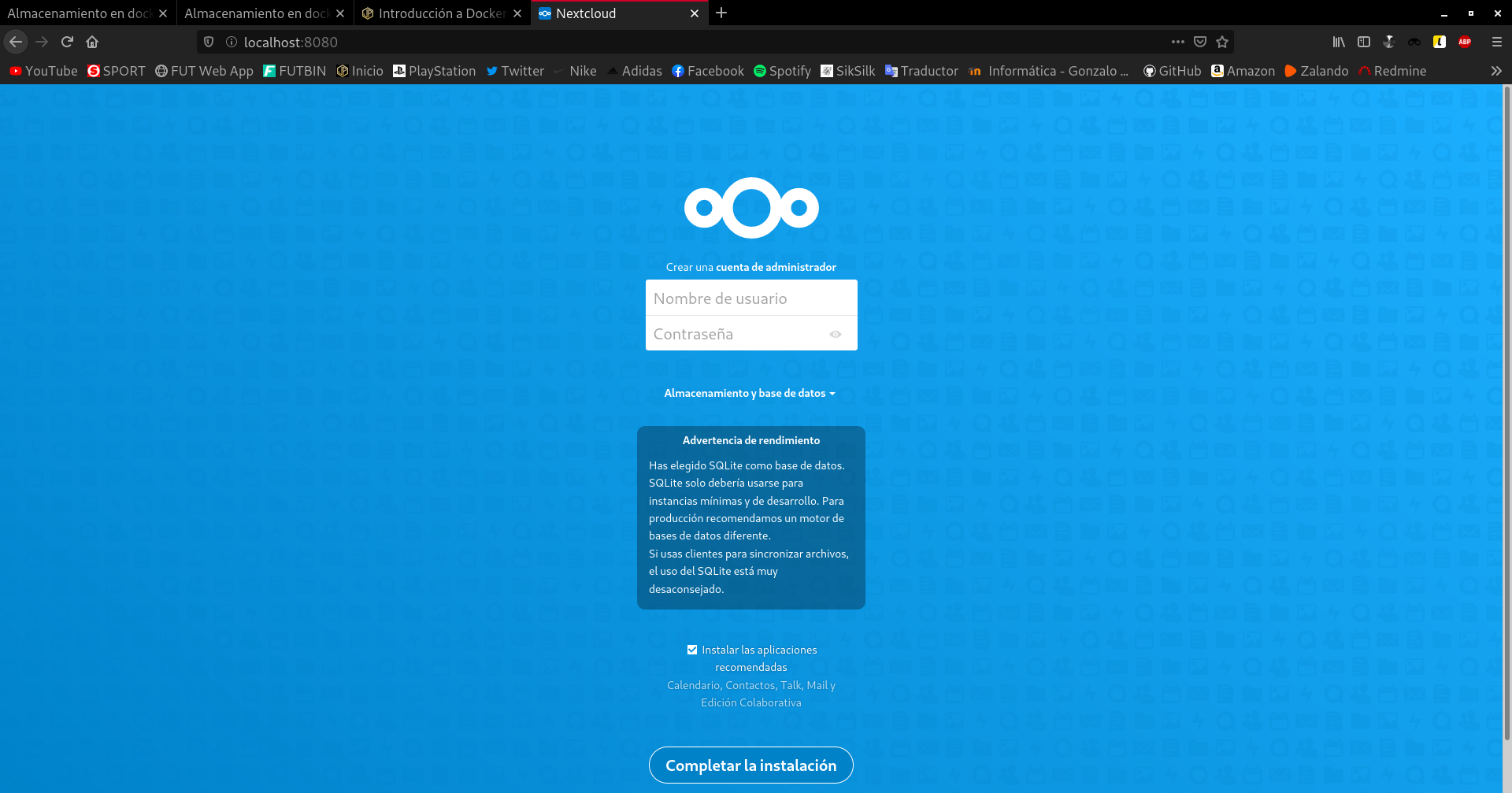Focus the Contraseña password field
The image size is (1512, 793).
(751, 334)
